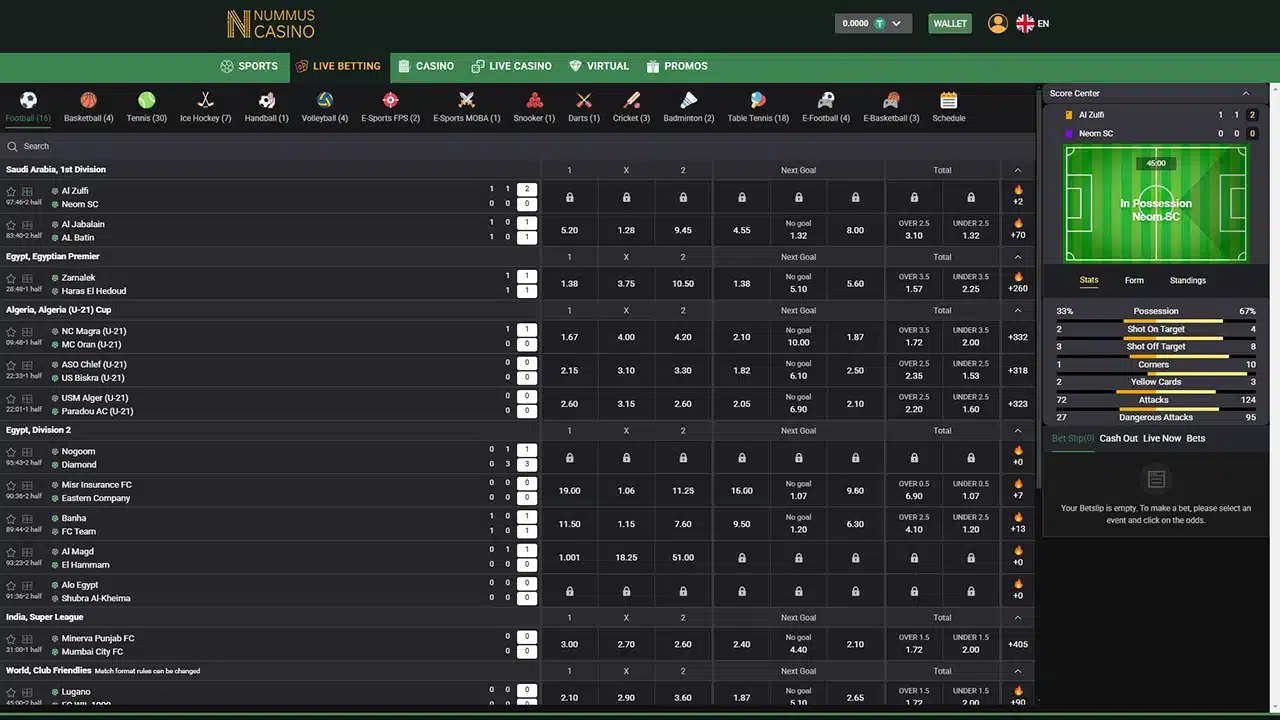Open the Live Casino navigation tab
Screen dimensions: 1280x720
tap(512, 66)
